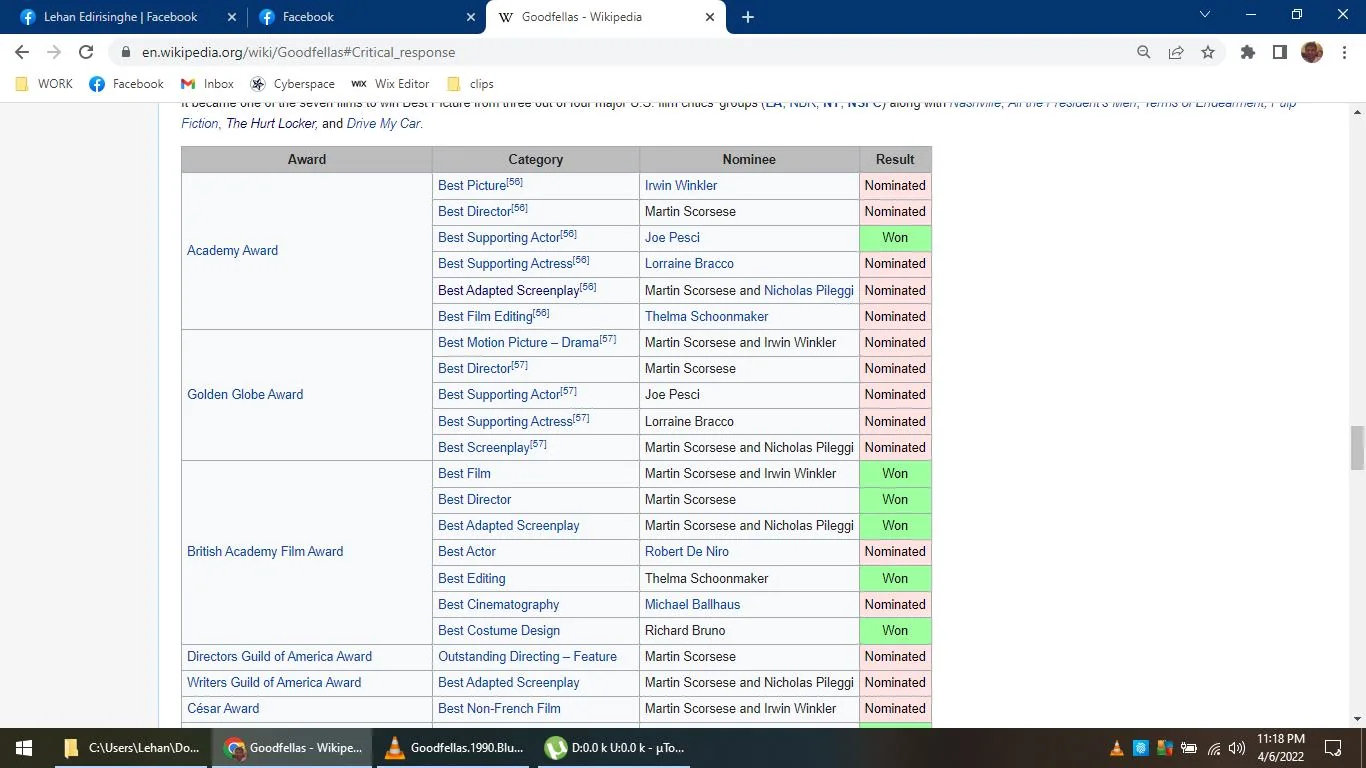The image size is (1366, 768).
Task: Follow the Nicholas Pileggi link
Action: pos(809,291)
